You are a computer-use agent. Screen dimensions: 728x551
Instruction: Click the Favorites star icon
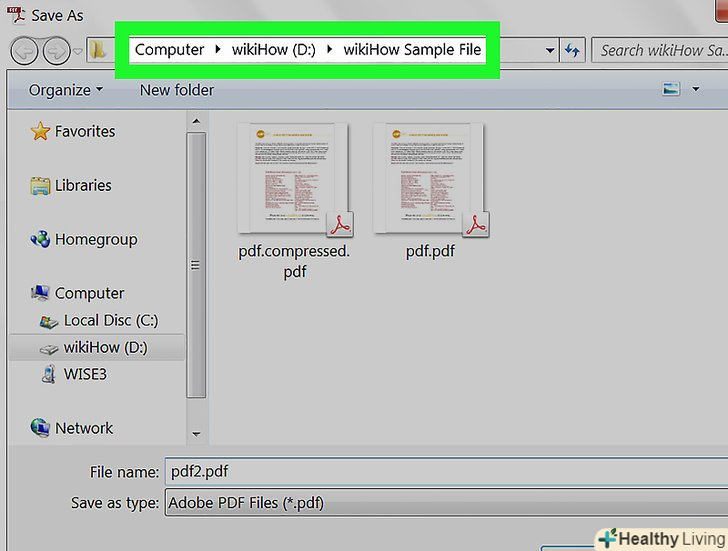[40, 131]
